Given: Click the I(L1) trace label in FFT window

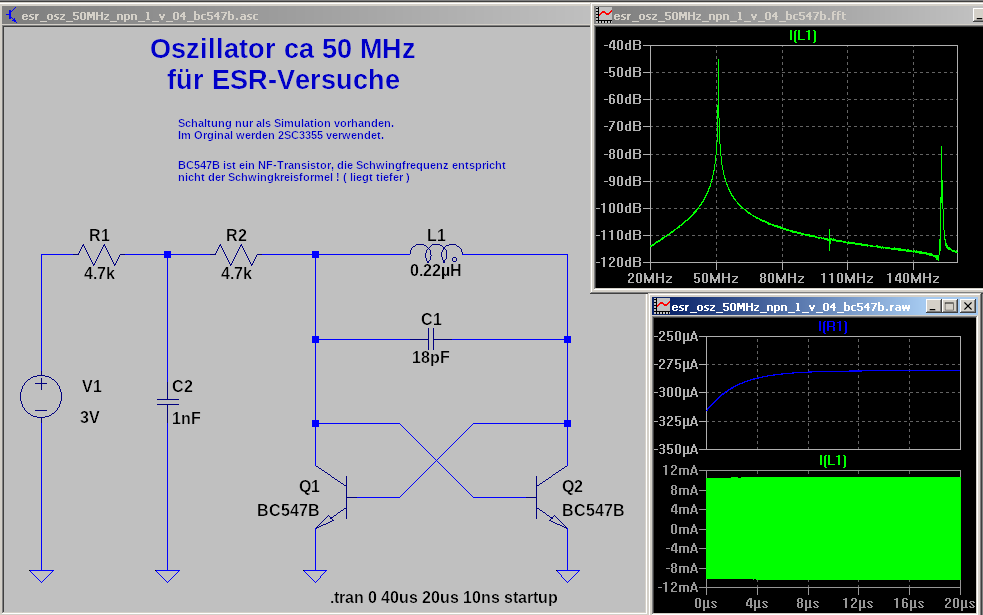Looking at the screenshot, I should (802, 35).
